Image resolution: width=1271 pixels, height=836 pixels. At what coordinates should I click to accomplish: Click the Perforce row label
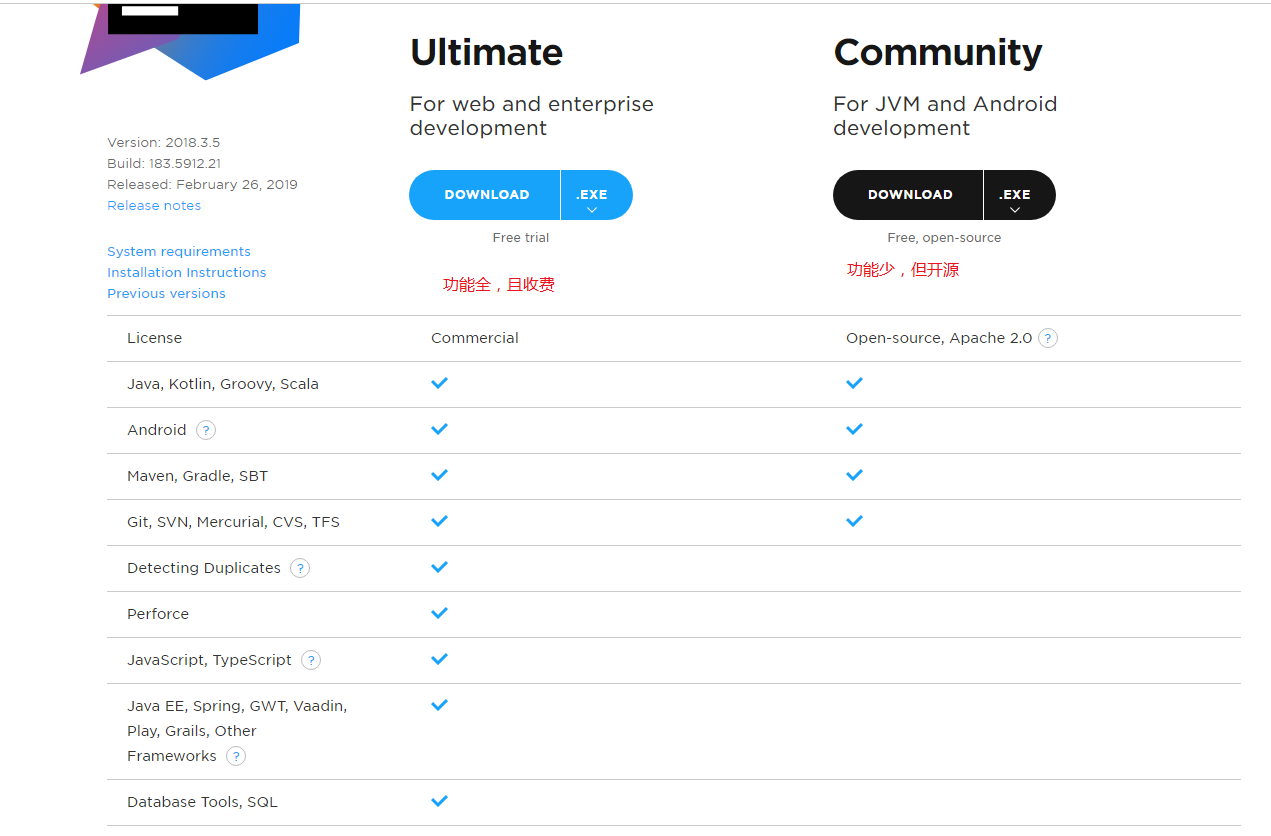coord(158,614)
